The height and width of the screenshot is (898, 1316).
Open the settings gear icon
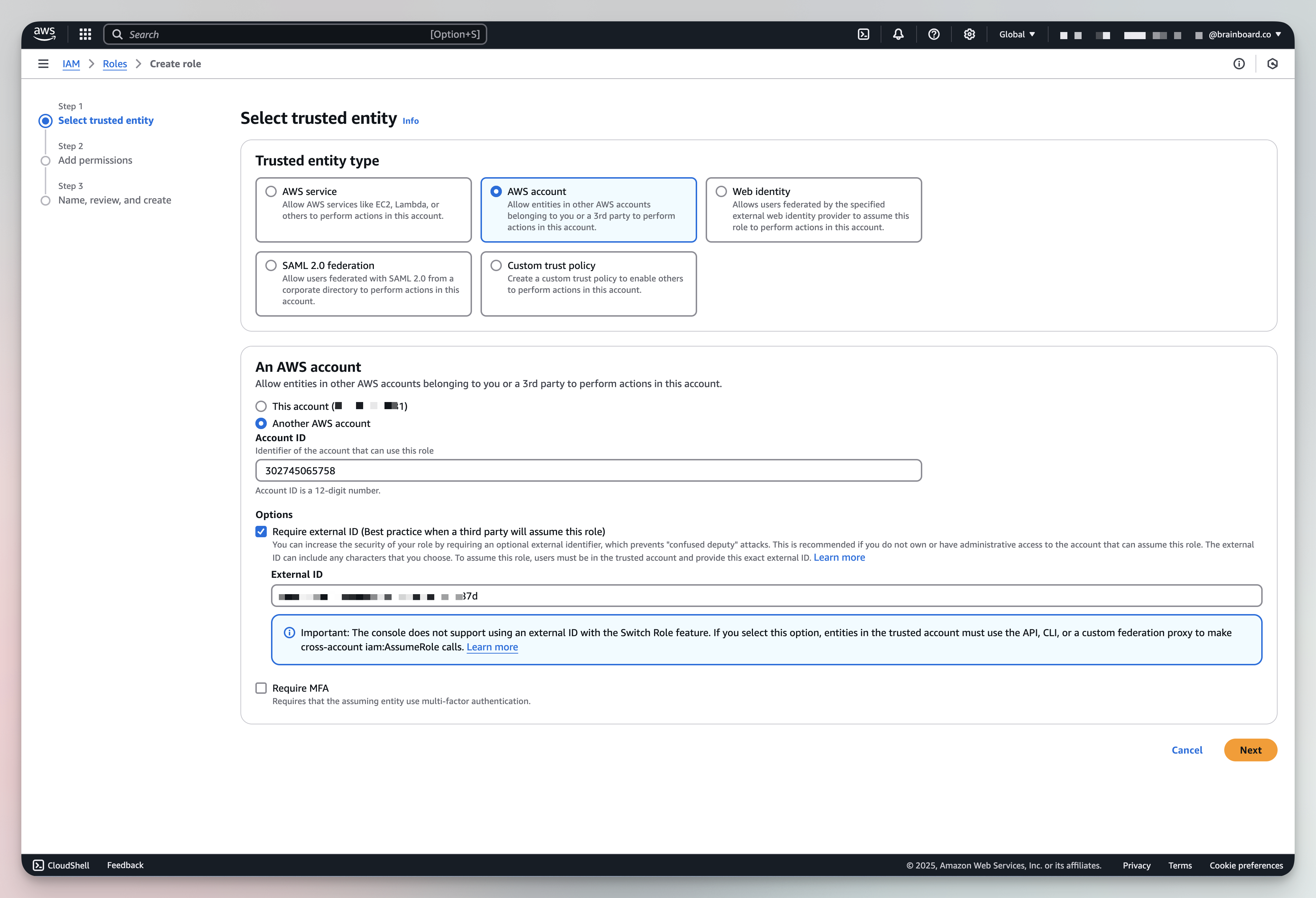970,35
